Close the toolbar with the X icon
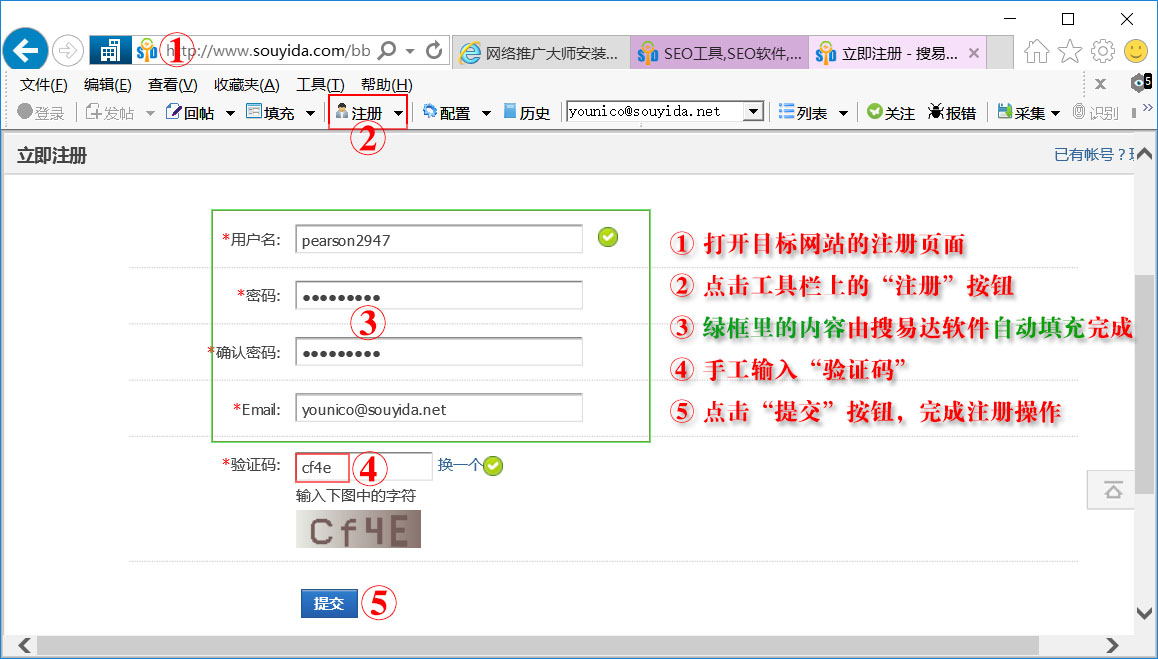 click(1100, 83)
